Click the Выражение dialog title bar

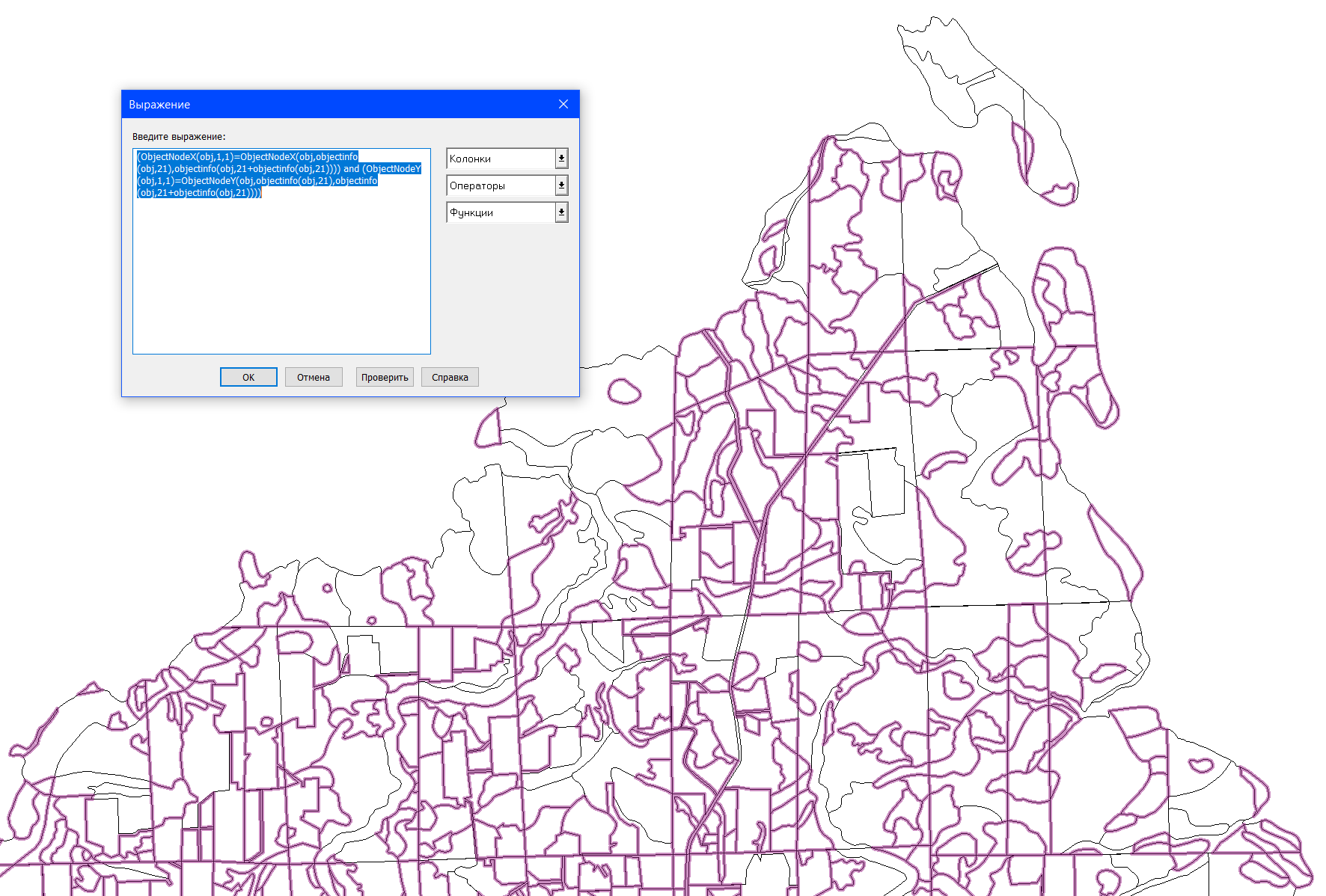click(350, 104)
